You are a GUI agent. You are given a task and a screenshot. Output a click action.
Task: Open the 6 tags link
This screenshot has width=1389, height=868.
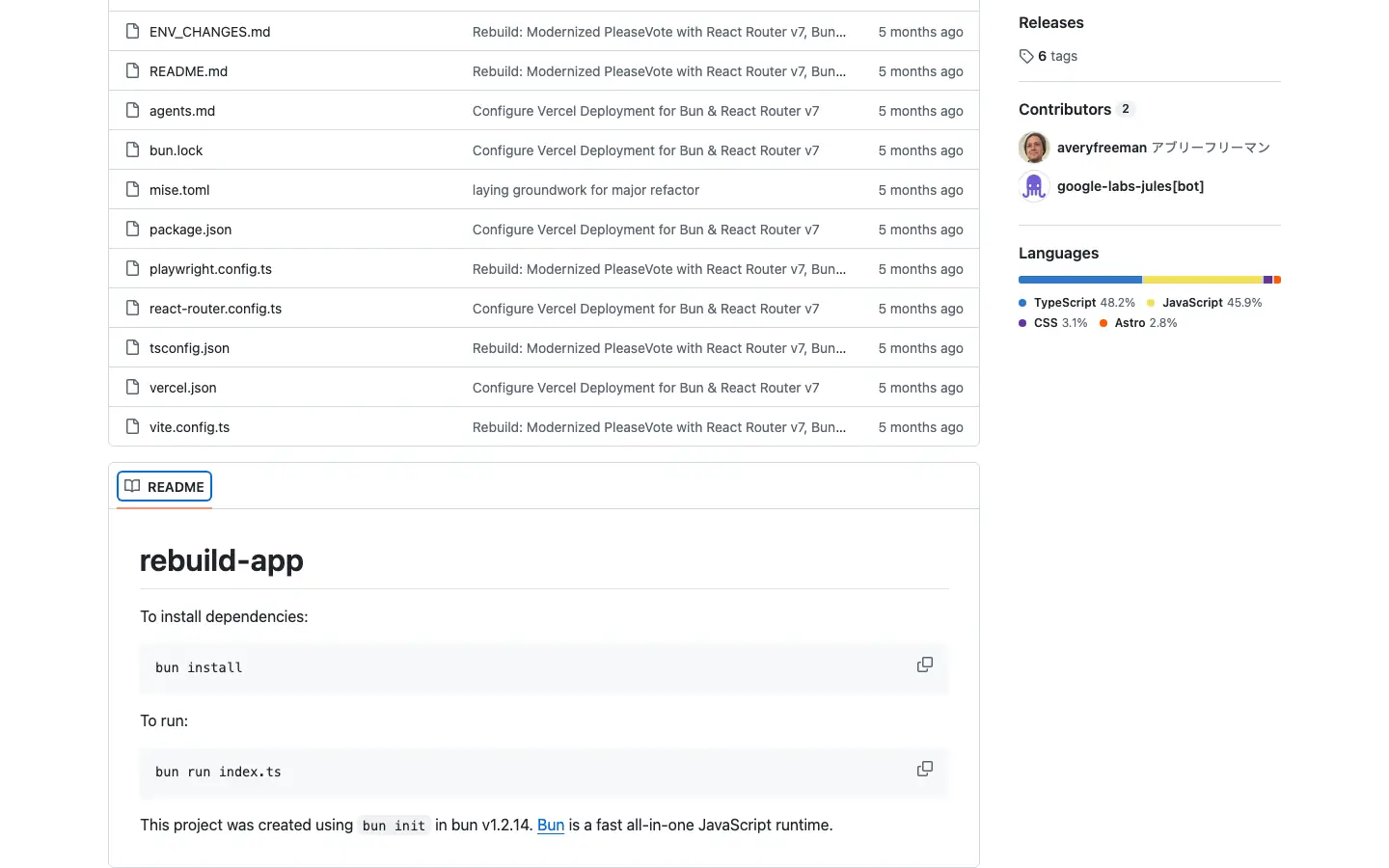tap(1049, 57)
